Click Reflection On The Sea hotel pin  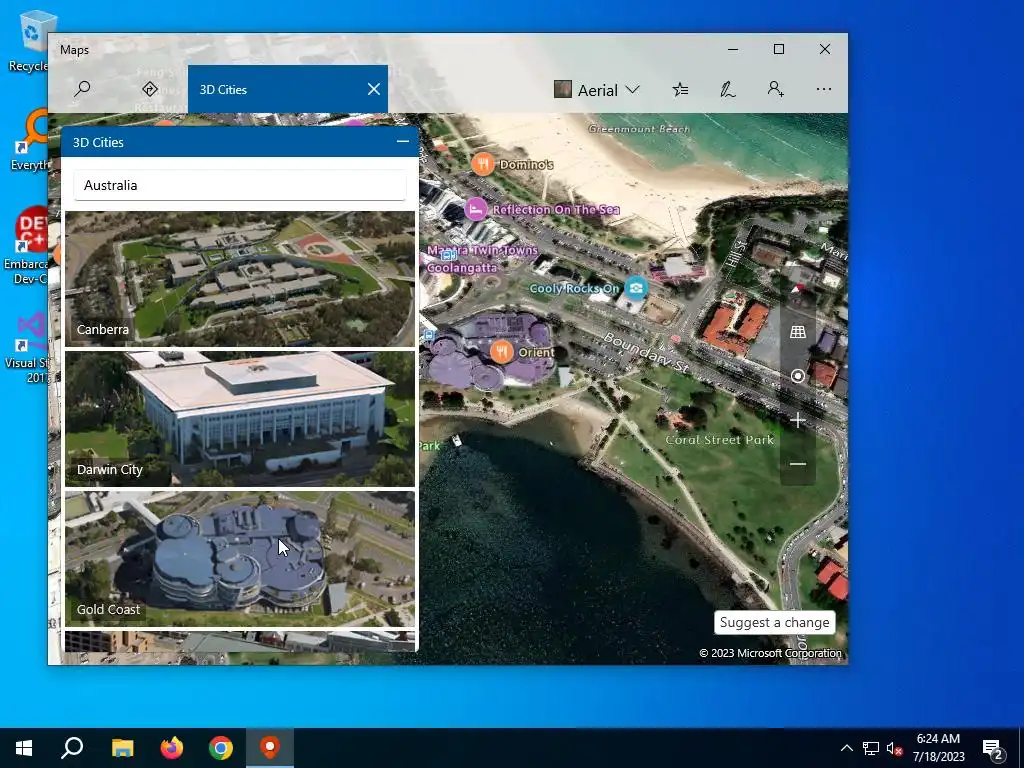(476, 209)
